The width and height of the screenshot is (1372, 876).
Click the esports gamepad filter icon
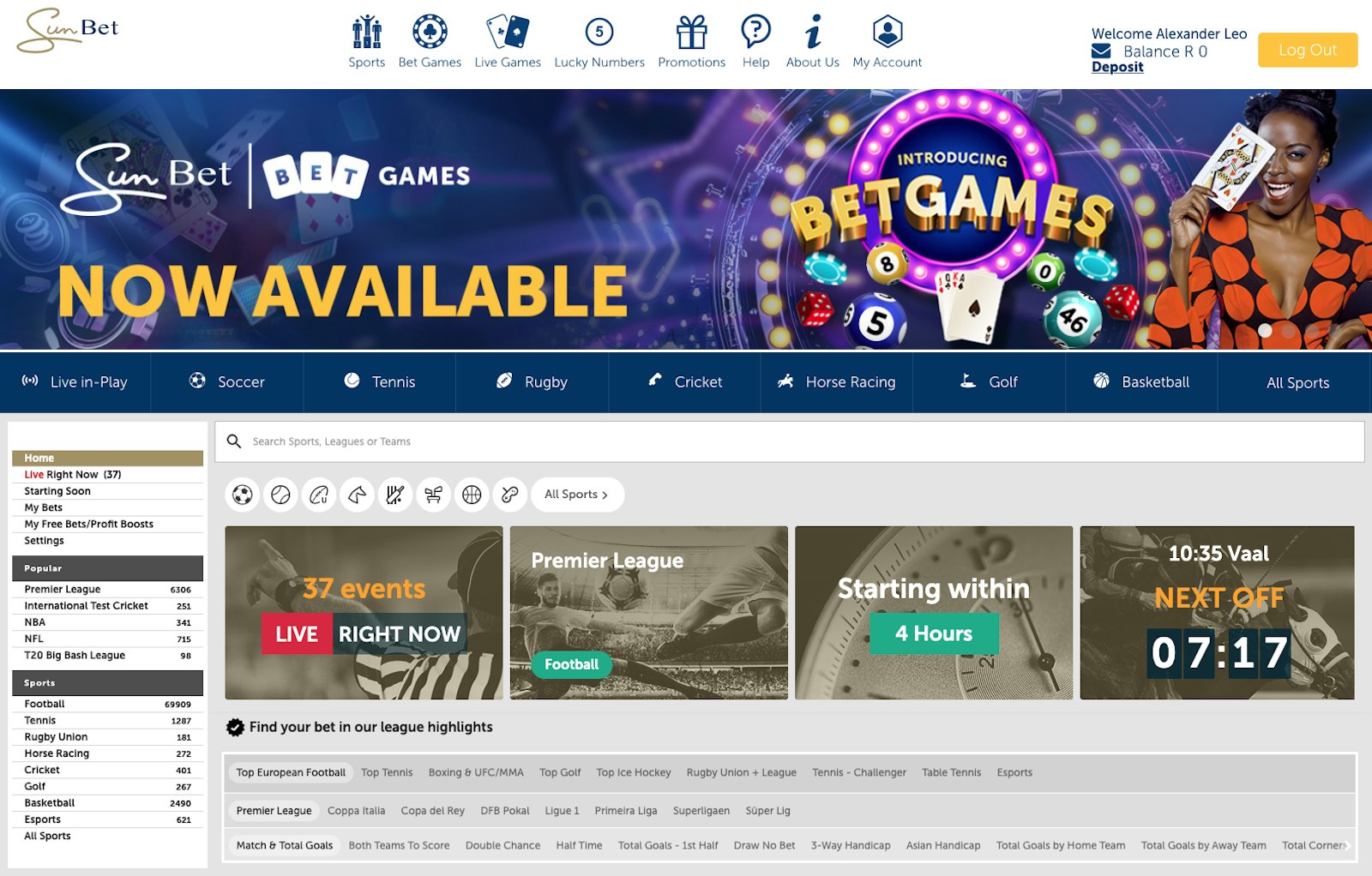tap(509, 495)
